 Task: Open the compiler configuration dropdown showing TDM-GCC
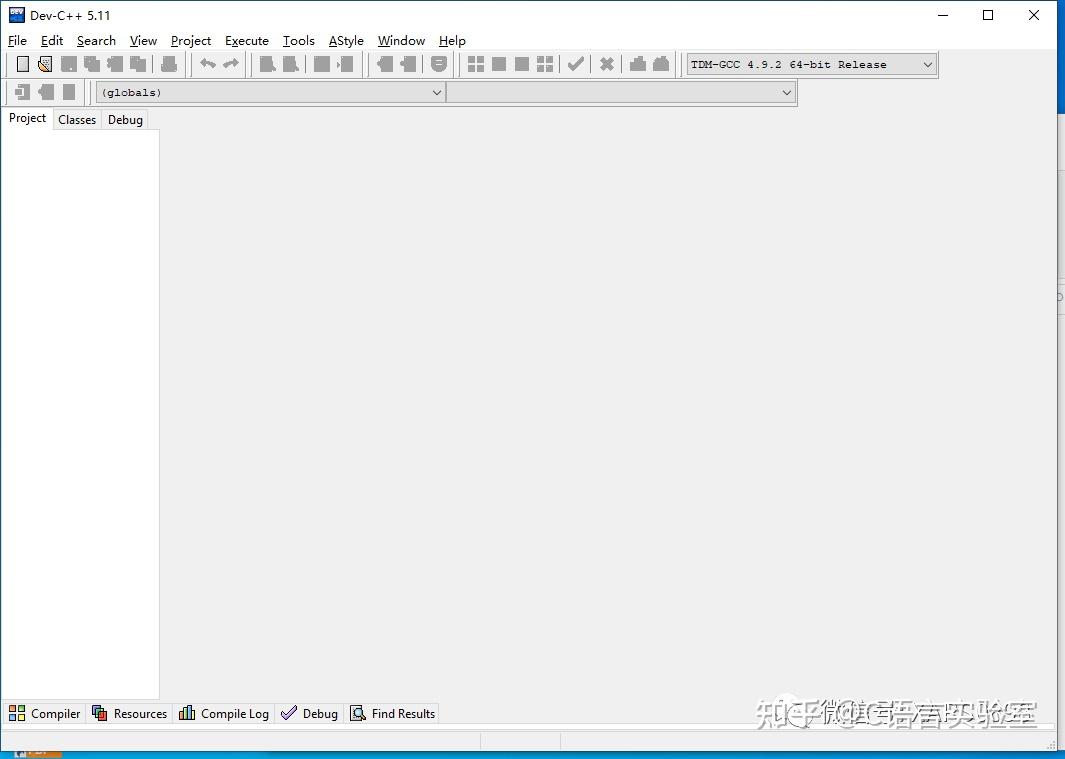click(927, 64)
